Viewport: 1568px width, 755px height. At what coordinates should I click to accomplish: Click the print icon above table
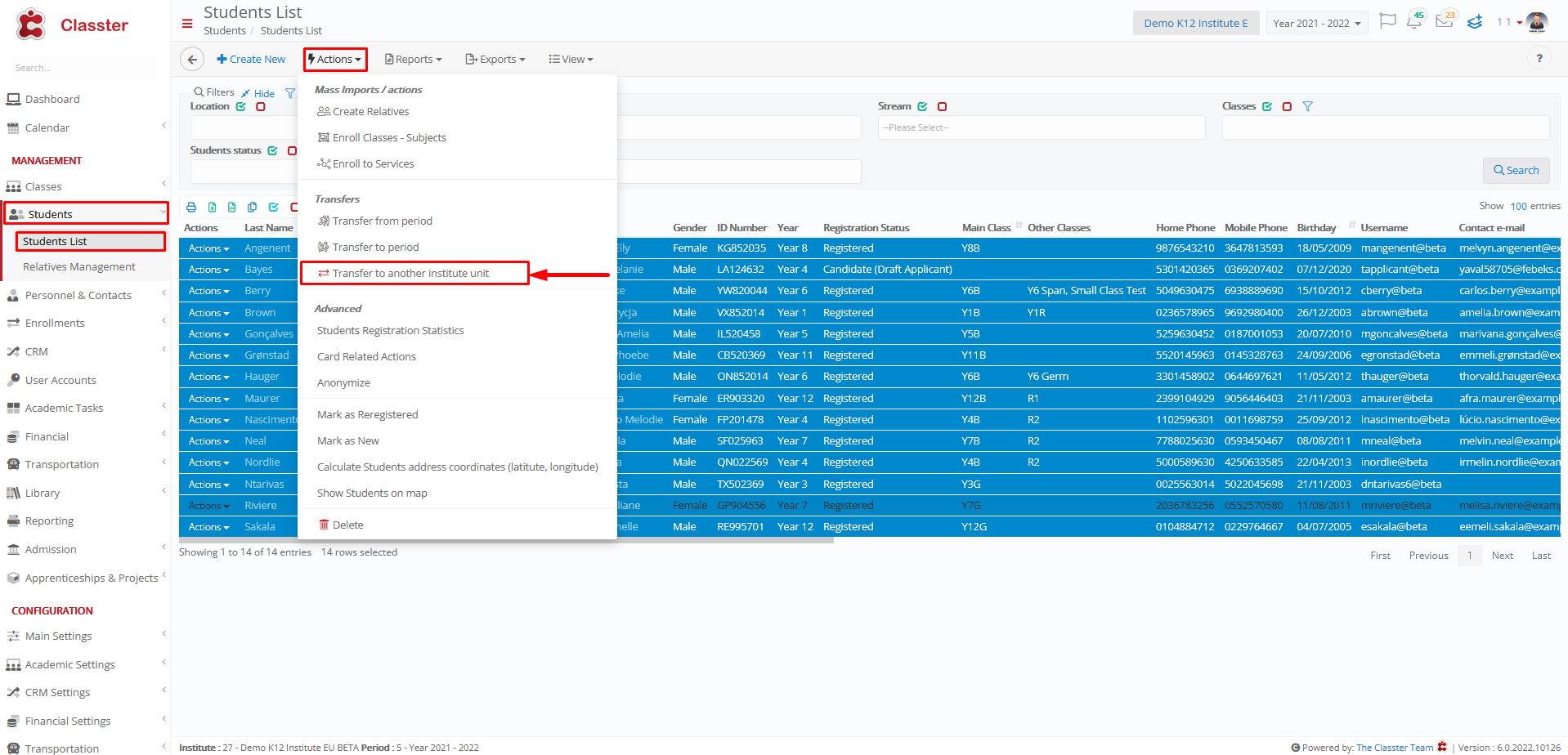191,208
